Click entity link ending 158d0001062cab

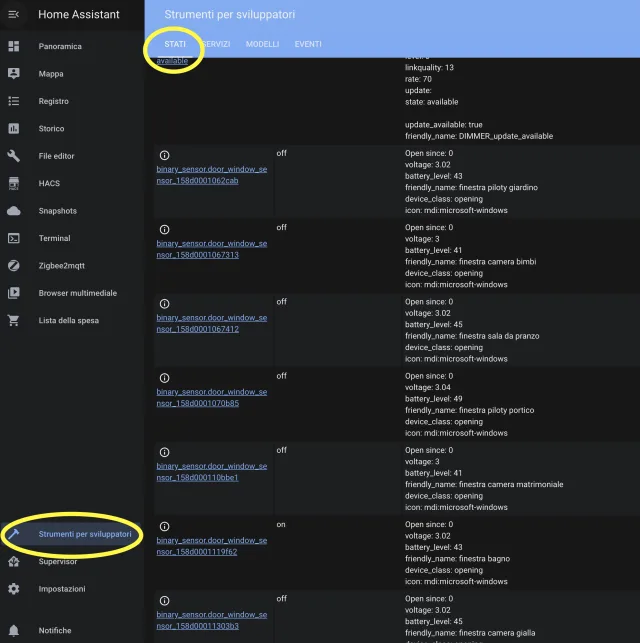(212, 175)
